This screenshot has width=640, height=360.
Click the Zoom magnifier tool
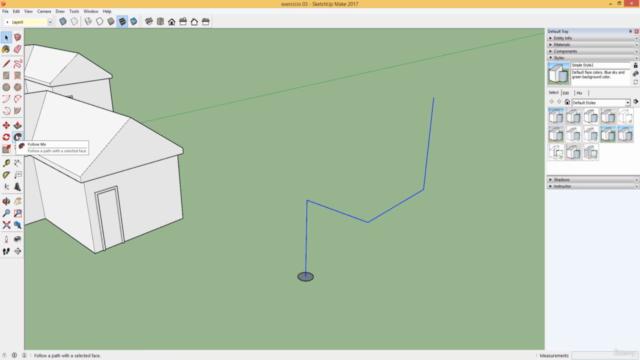[6, 213]
